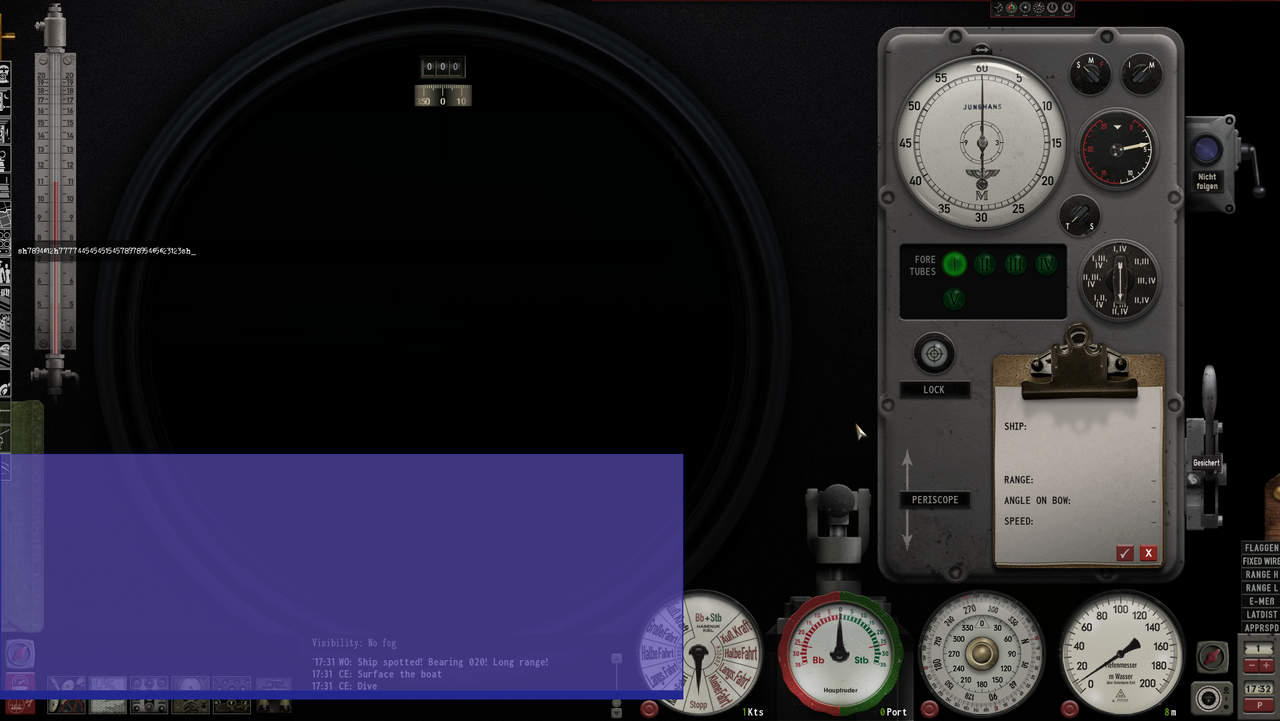1280x721 pixels.
Task: Click the red P pause button
Action: (x=1258, y=705)
